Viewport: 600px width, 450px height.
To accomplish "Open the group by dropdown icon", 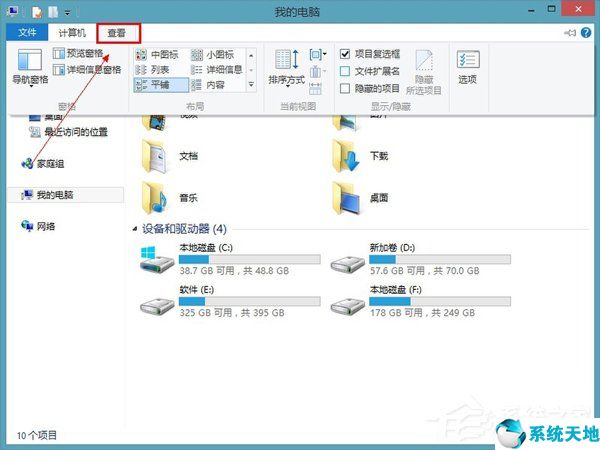I will click(318, 54).
